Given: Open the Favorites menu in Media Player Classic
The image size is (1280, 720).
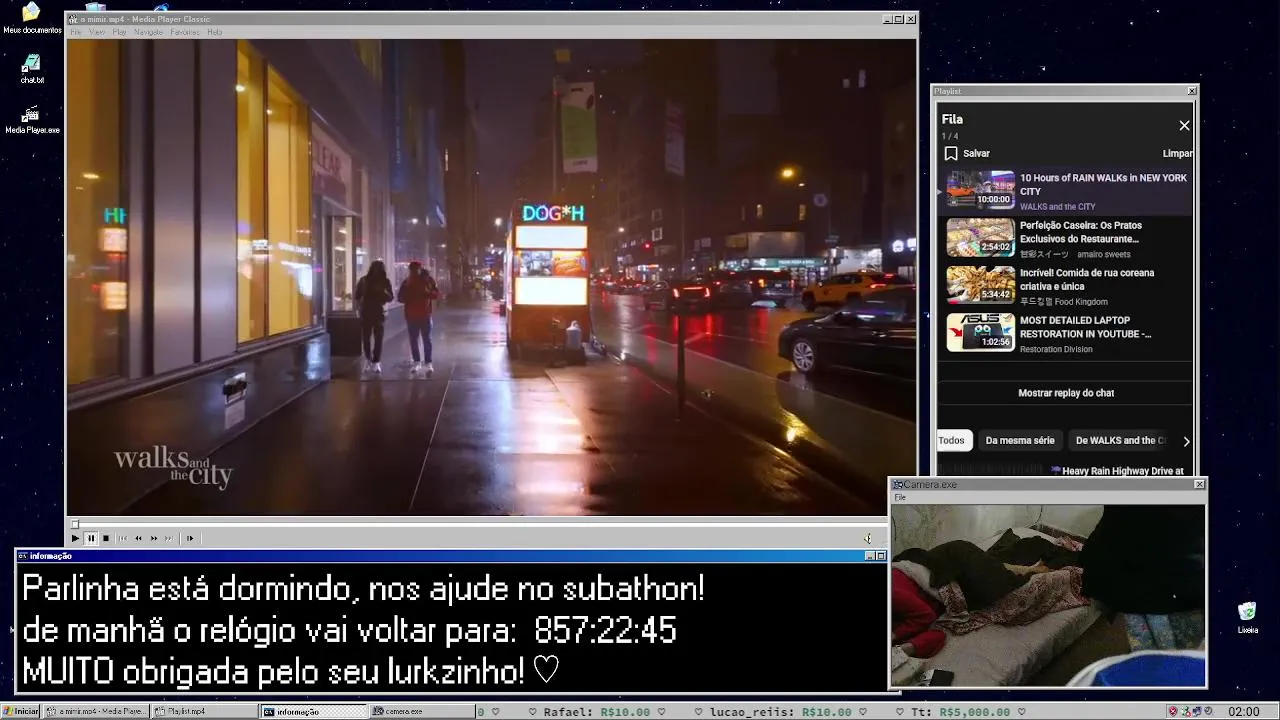Looking at the screenshot, I should point(185,32).
